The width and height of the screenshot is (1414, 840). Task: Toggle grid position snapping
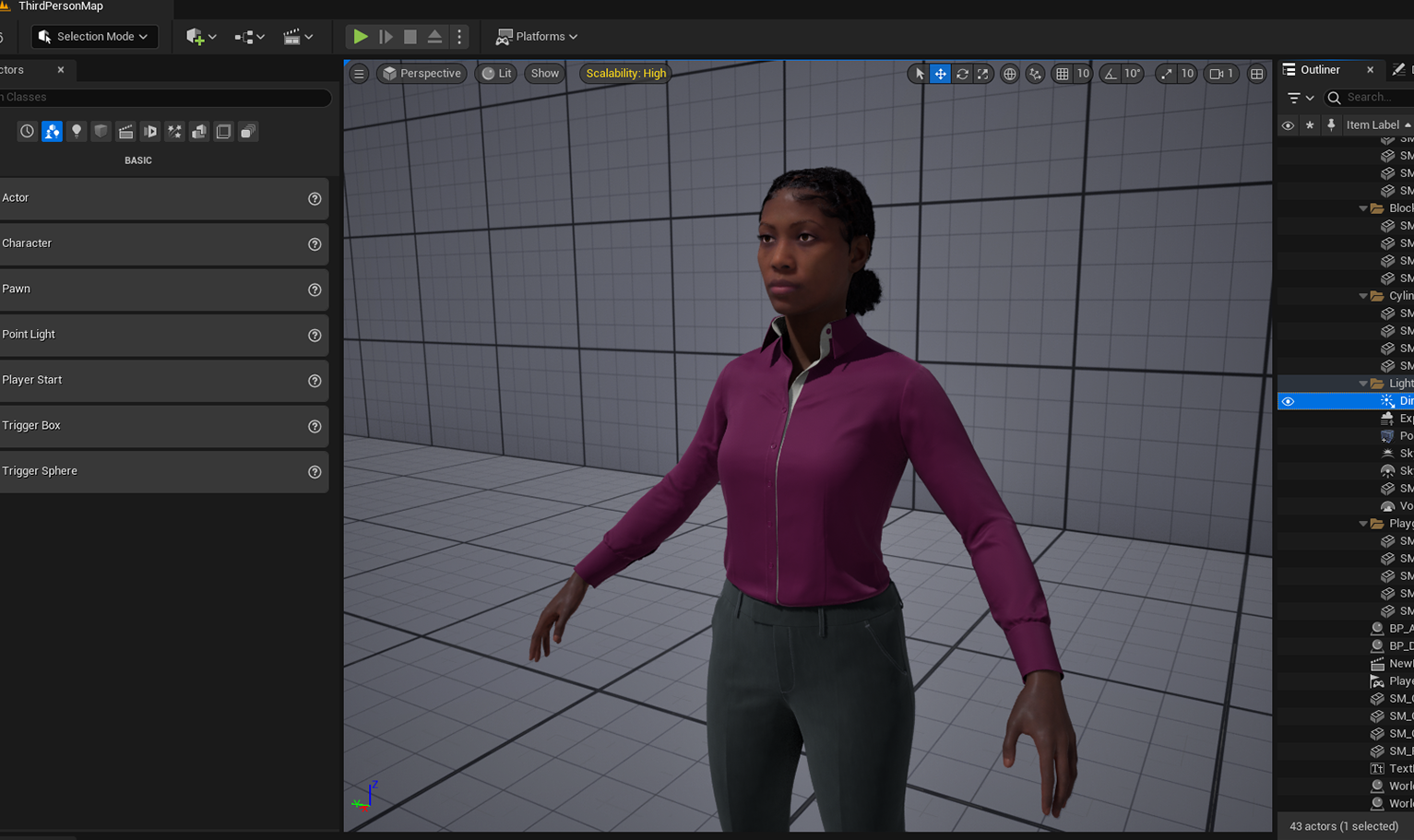1063,74
